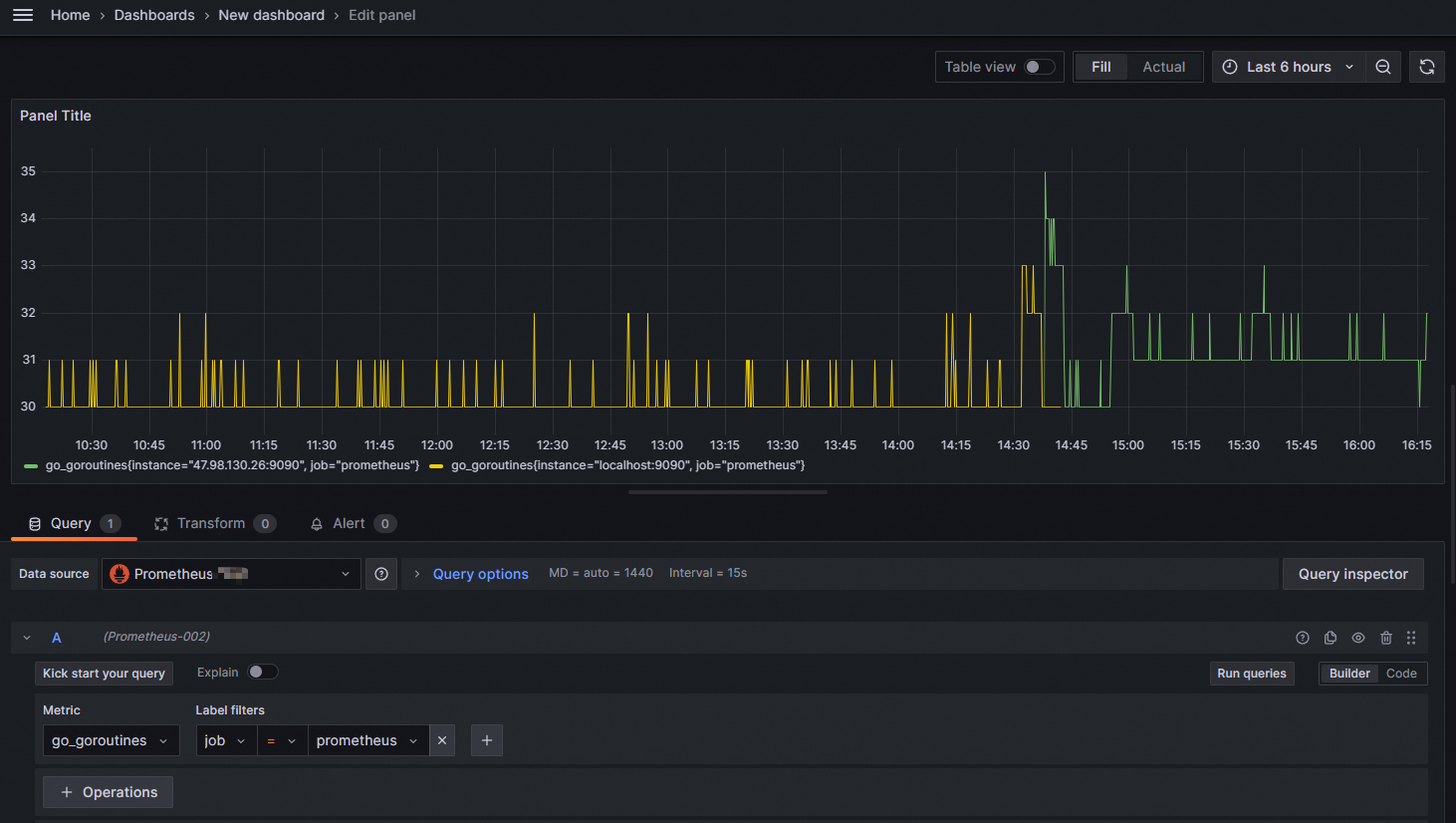Viewport: 1456px width, 823px height.
Task: Enable the Explain toggle
Action: (263, 672)
